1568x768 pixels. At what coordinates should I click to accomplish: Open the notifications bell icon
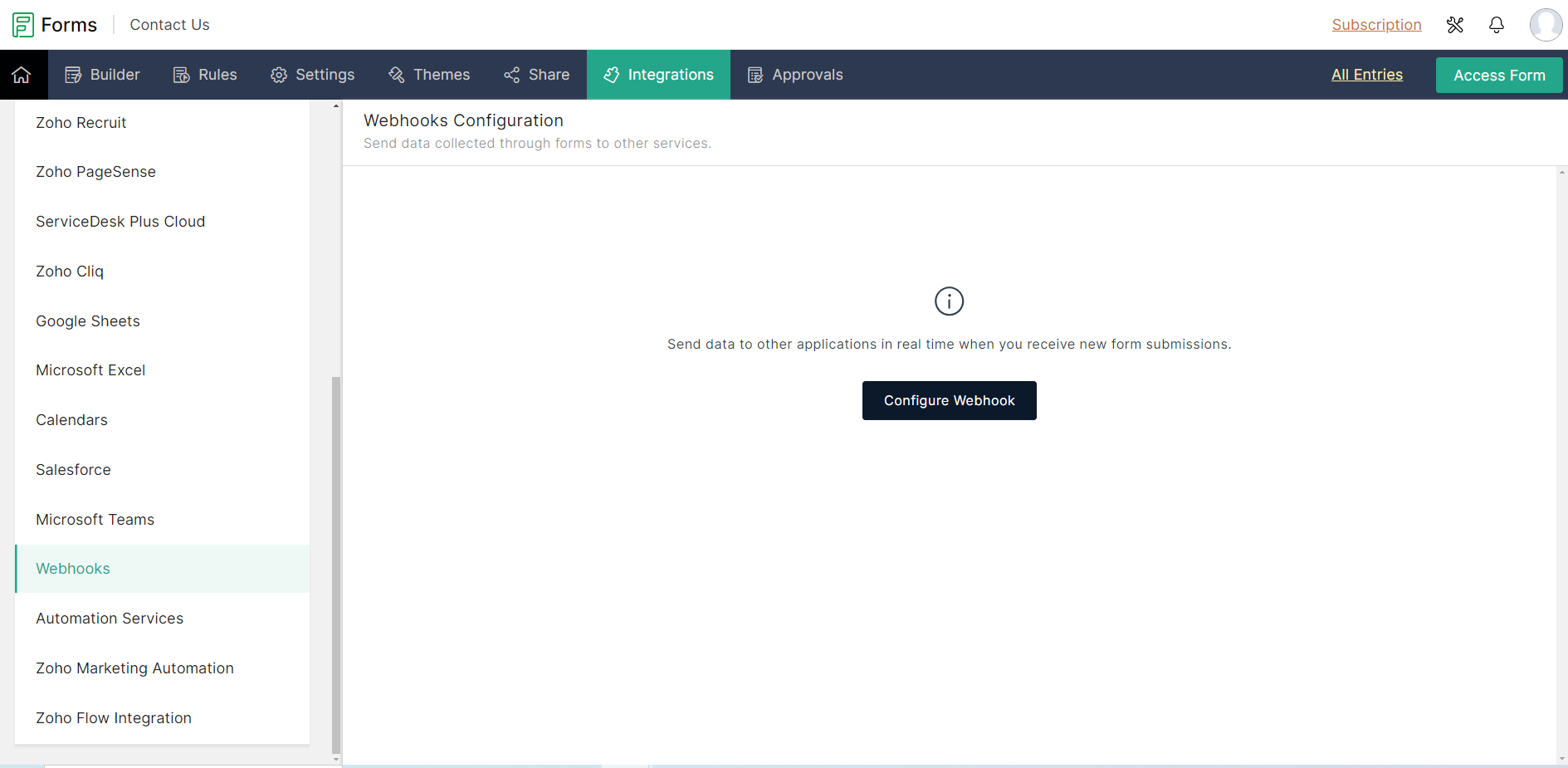(1497, 25)
